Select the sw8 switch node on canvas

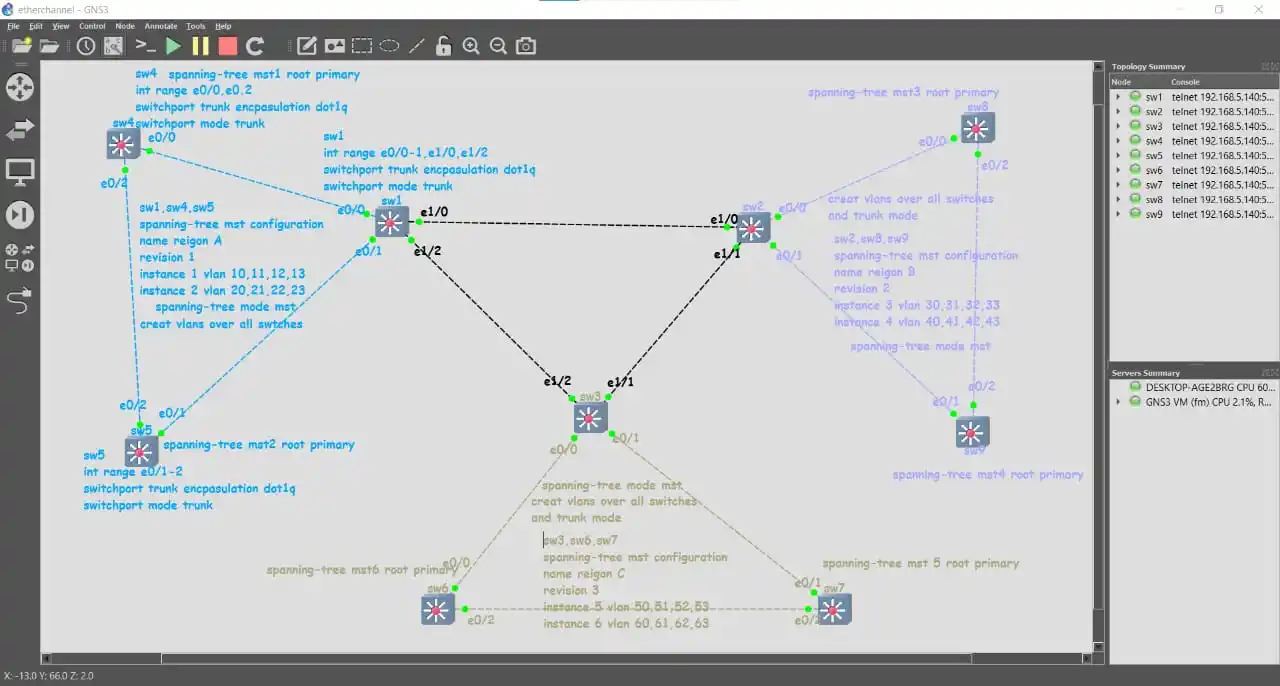(x=977, y=128)
